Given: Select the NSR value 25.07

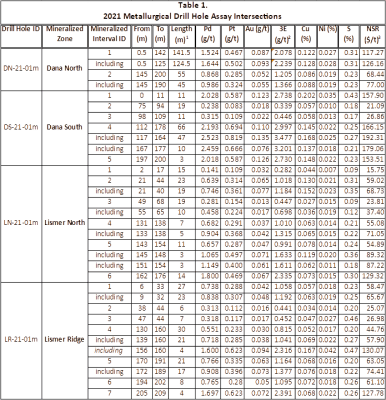Looking at the screenshot, I should (x=375, y=308).
